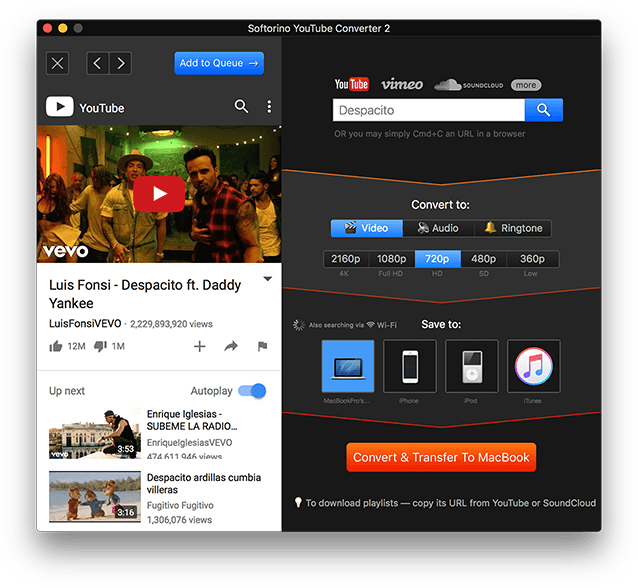
Task: Open YouTube three-dot options menu
Action: click(x=269, y=107)
